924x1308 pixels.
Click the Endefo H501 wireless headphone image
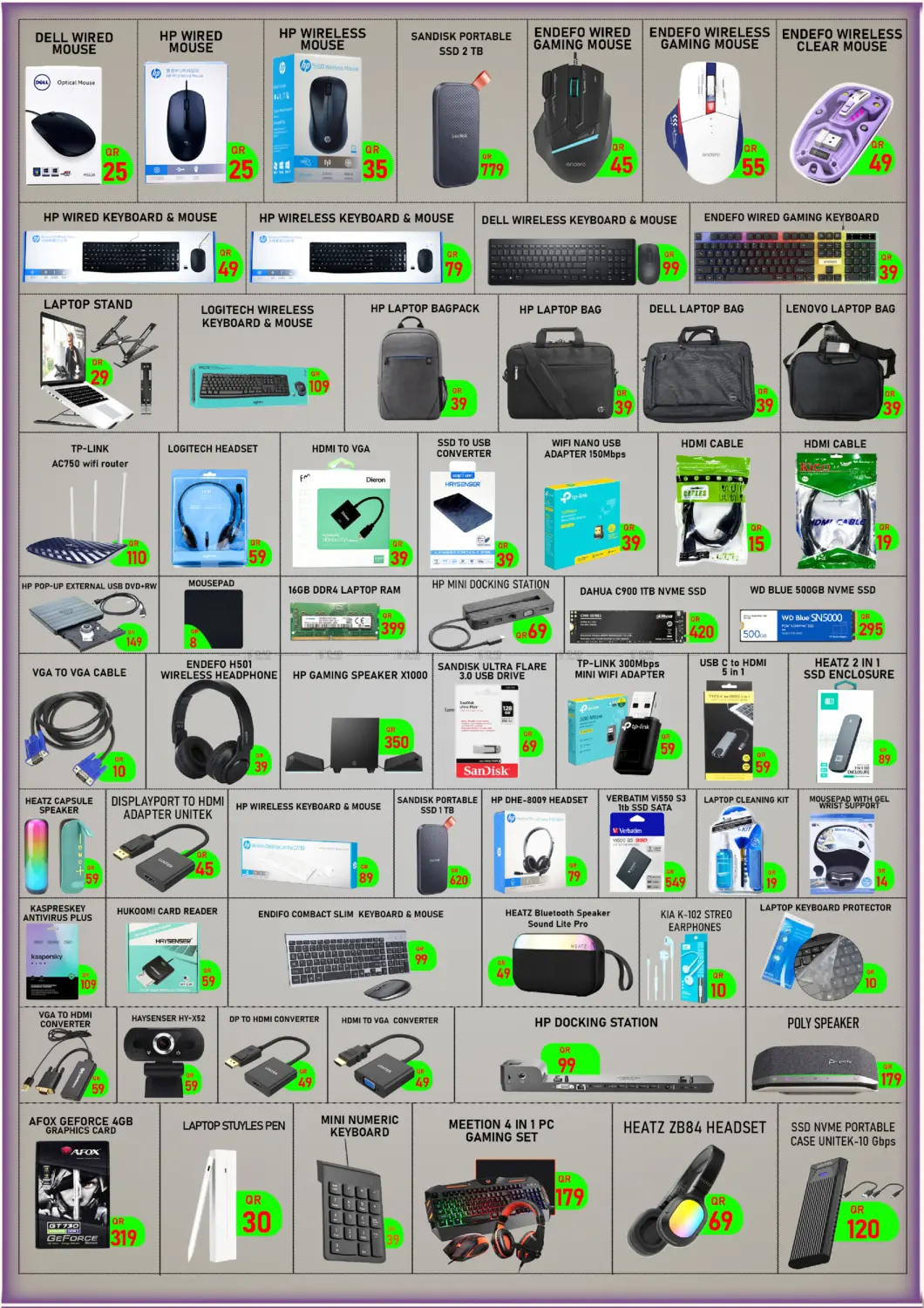click(x=212, y=732)
